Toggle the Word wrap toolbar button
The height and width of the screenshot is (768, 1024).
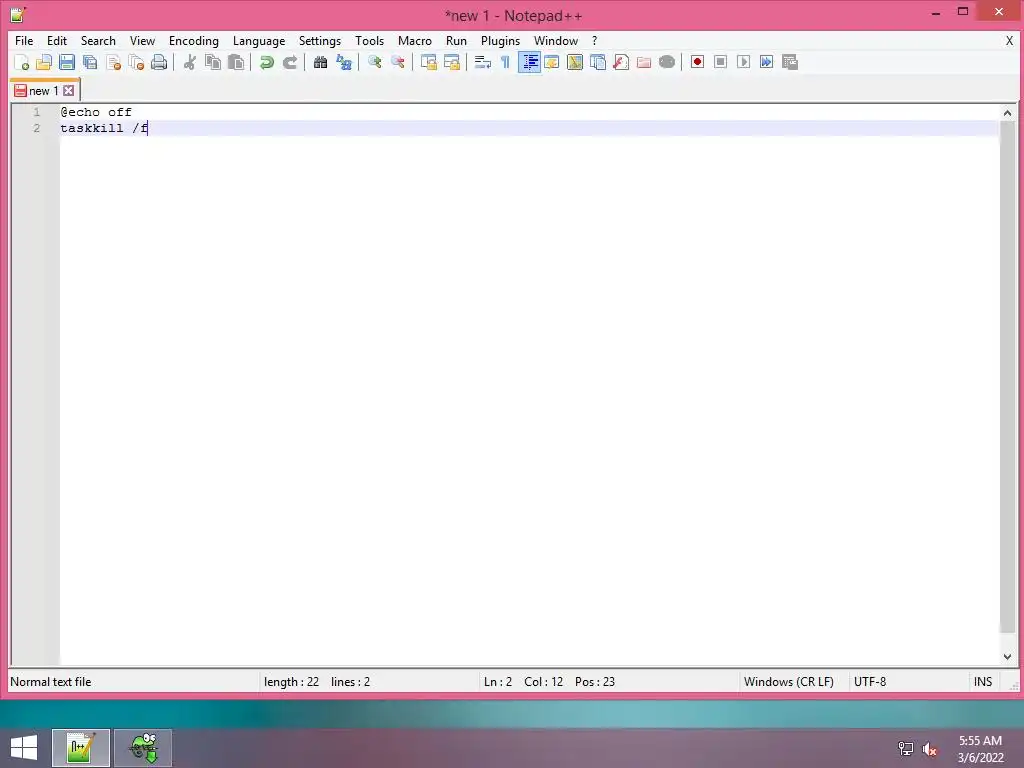pyautogui.click(x=483, y=62)
